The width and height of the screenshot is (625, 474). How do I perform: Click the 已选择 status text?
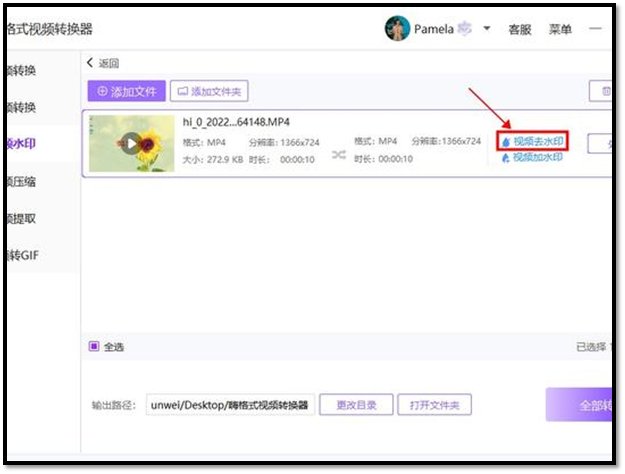coord(593,347)
